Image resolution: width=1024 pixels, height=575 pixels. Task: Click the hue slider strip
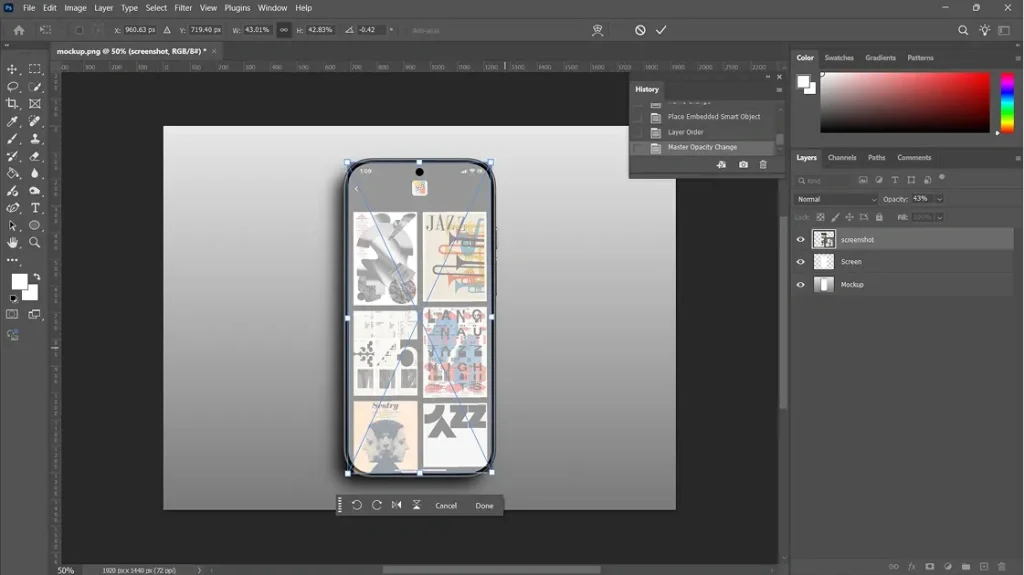[1008, 103]
